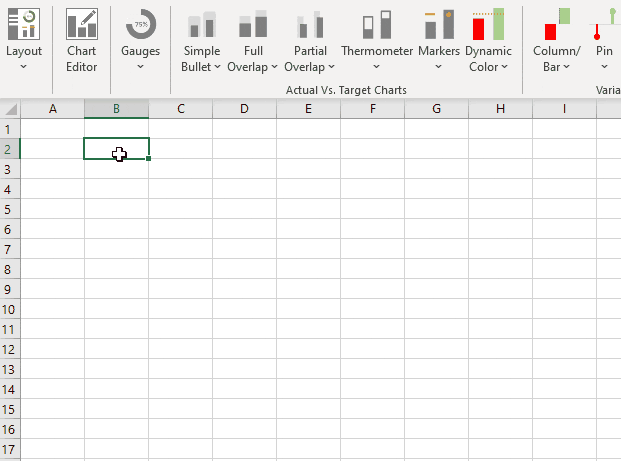Pick the Partial Overlap chart icon
Viewport: 621px width, 461px height.
(311, 25)
